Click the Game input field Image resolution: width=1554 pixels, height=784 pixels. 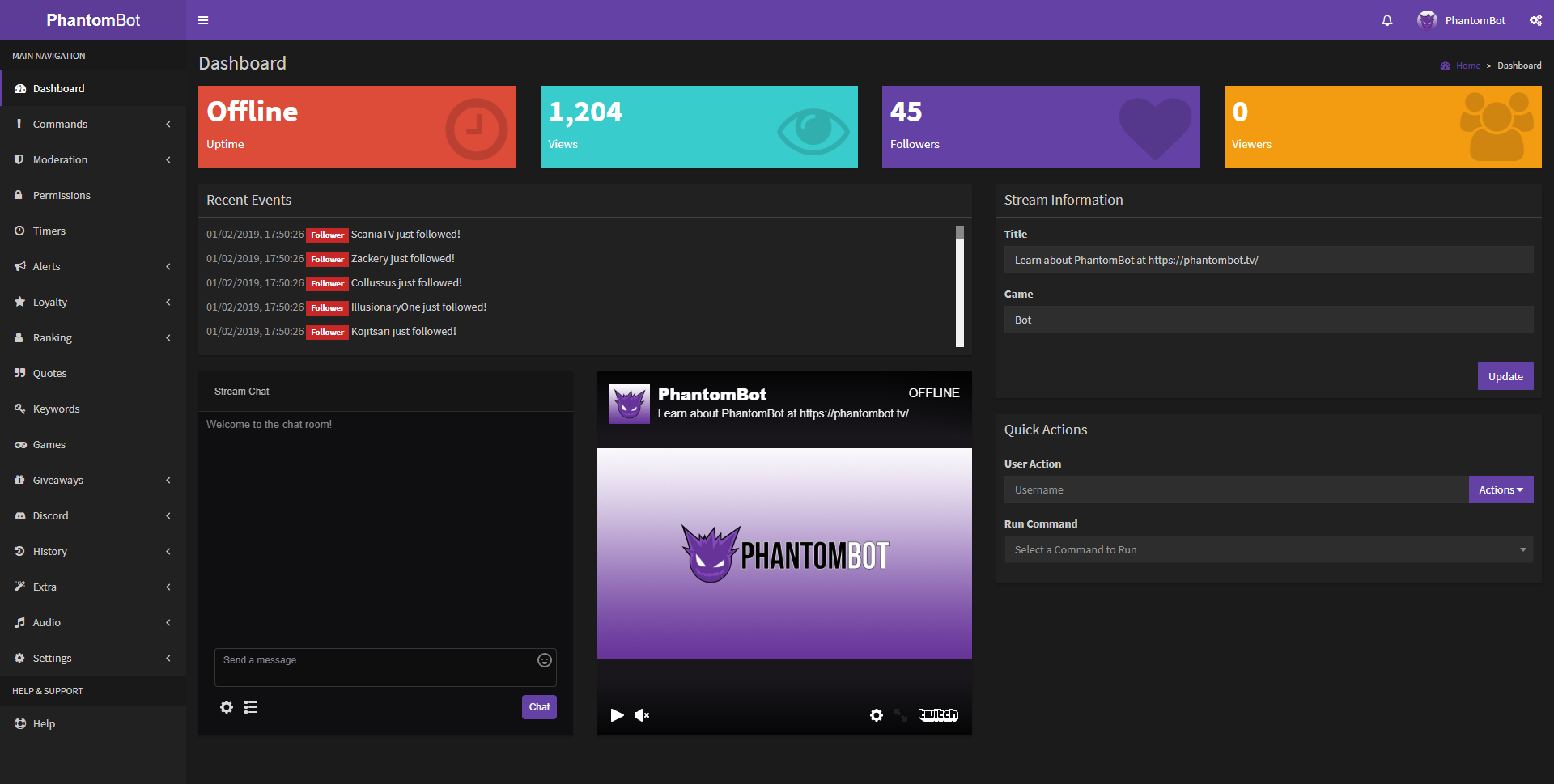(1268, 320)
